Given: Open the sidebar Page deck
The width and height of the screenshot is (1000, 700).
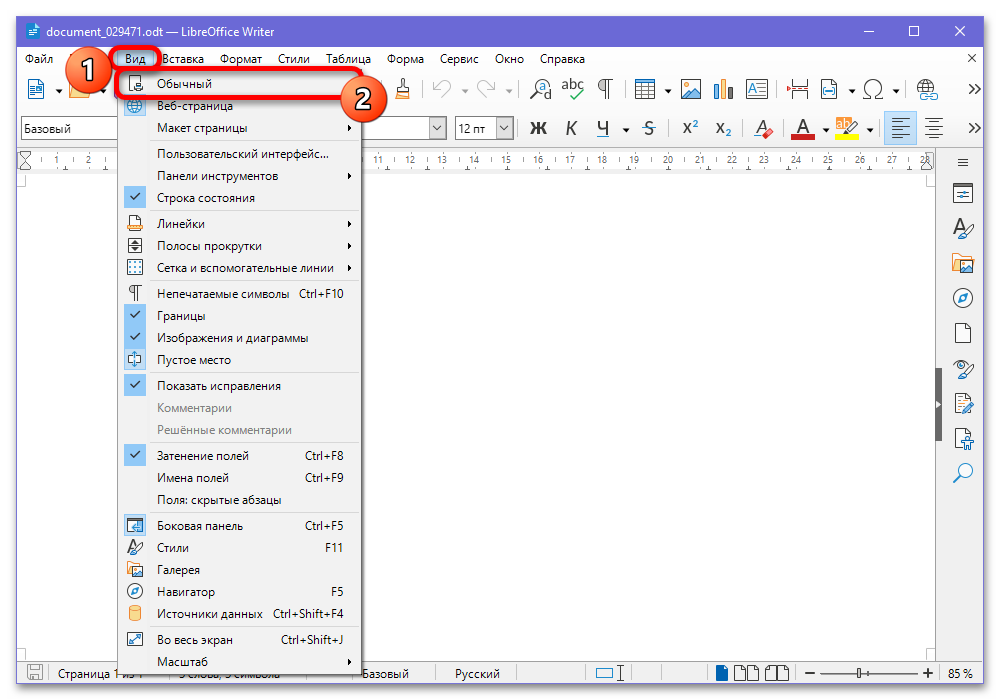Looking at the screenshot, I should coord(963,333).
